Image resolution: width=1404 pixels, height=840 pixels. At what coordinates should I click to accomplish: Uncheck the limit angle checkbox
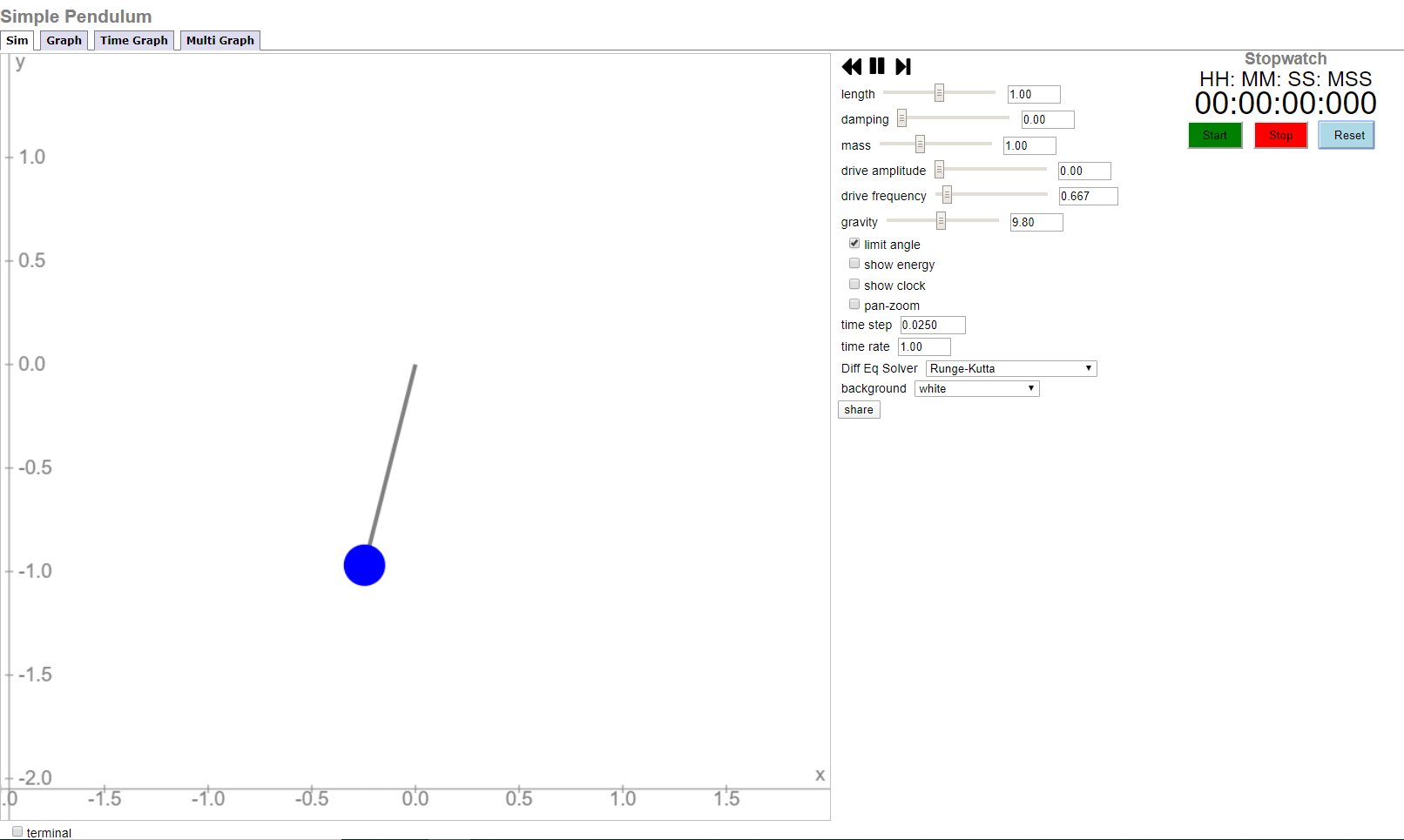(854, 243)
